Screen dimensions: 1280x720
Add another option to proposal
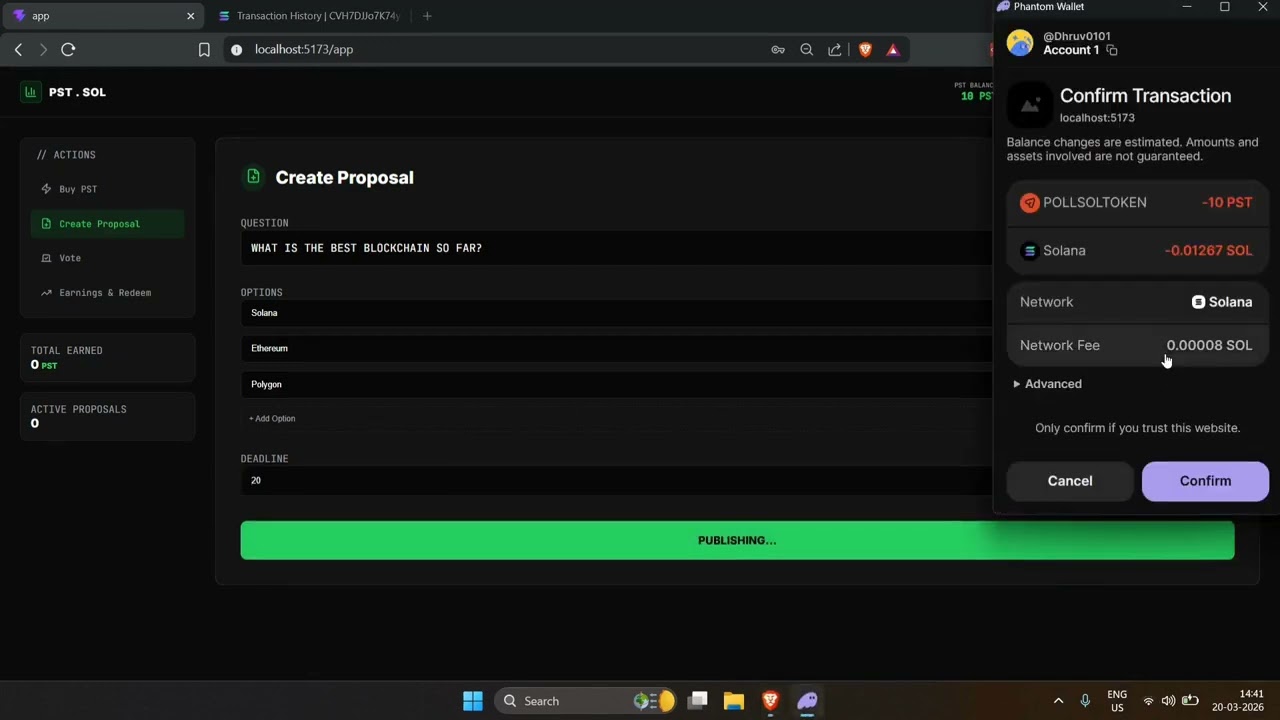272,419
